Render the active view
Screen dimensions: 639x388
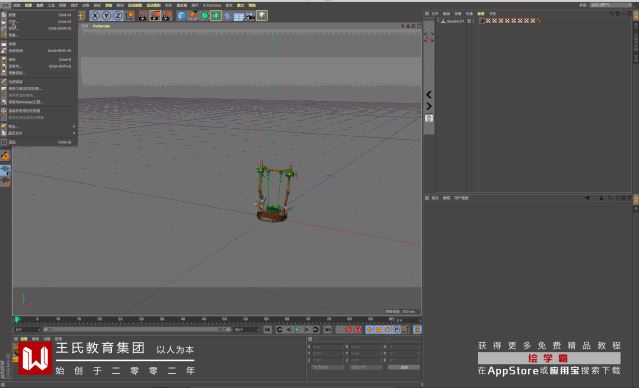(143, 16)
